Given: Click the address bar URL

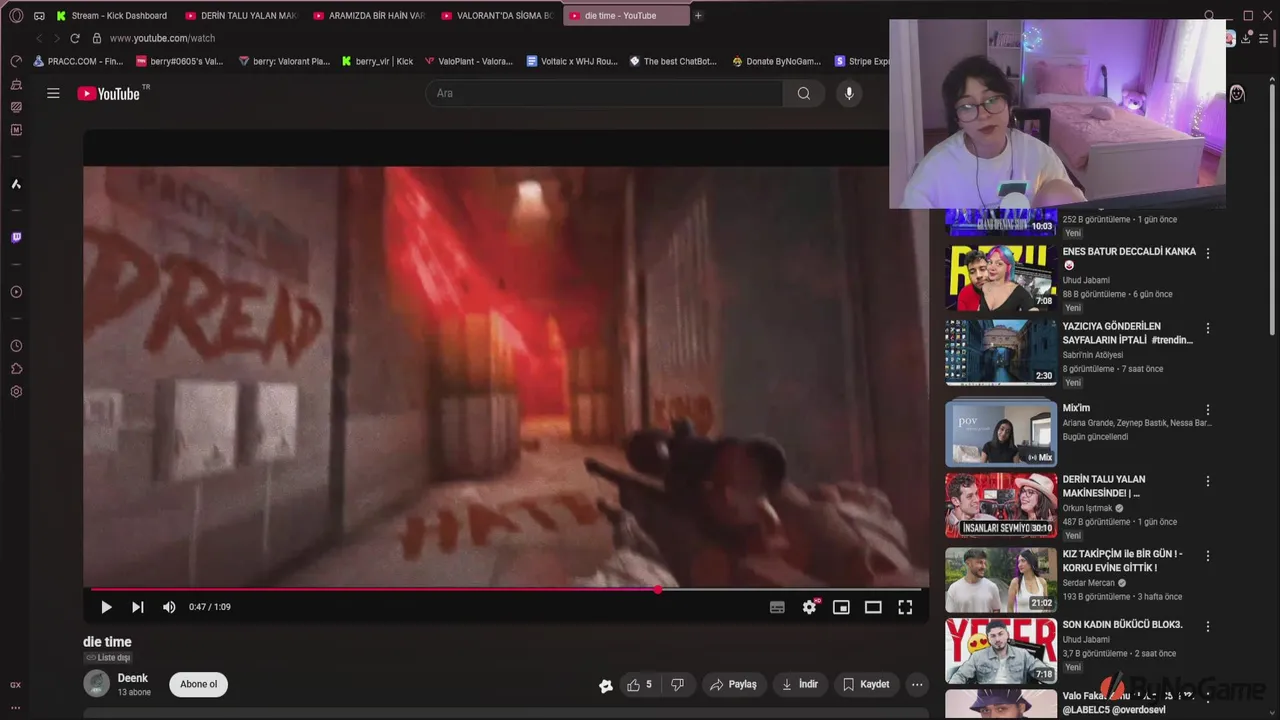Looking at the screenshot, I should pyautogui.click(x=162, y=38).
